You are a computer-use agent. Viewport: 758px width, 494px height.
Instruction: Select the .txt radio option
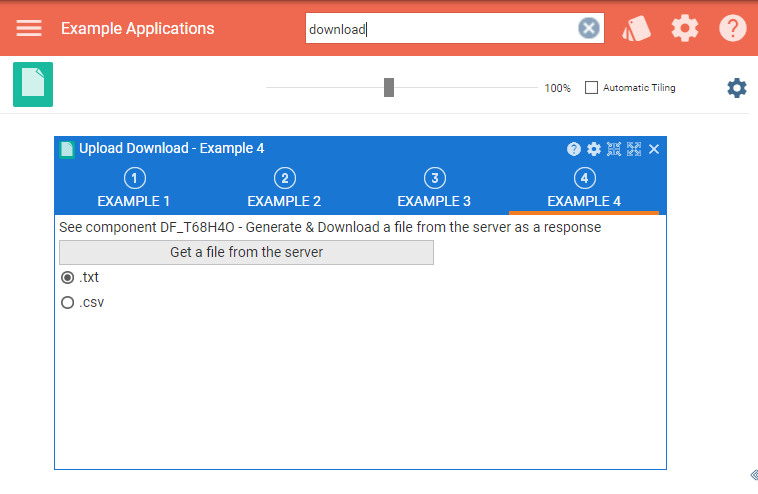point(68,277)
